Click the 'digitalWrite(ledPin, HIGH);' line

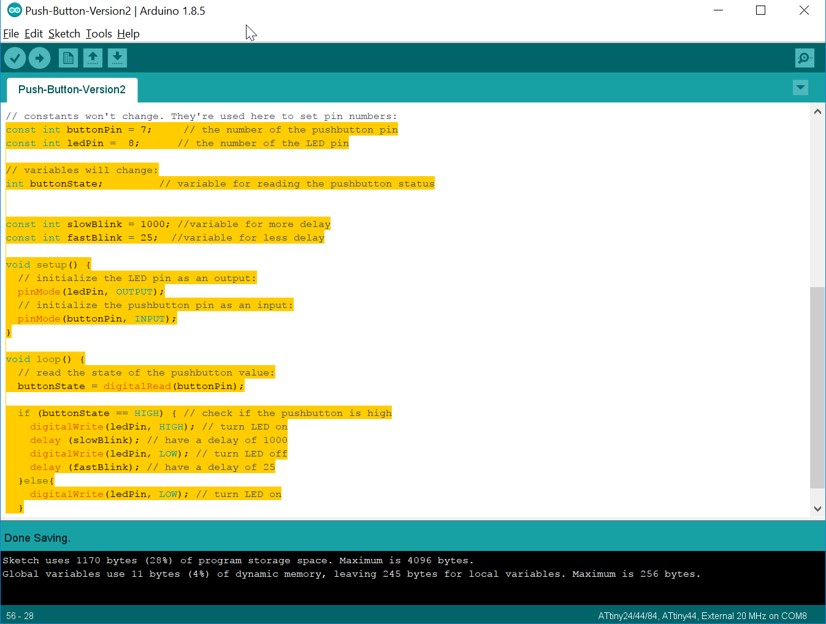pos(159,427)
